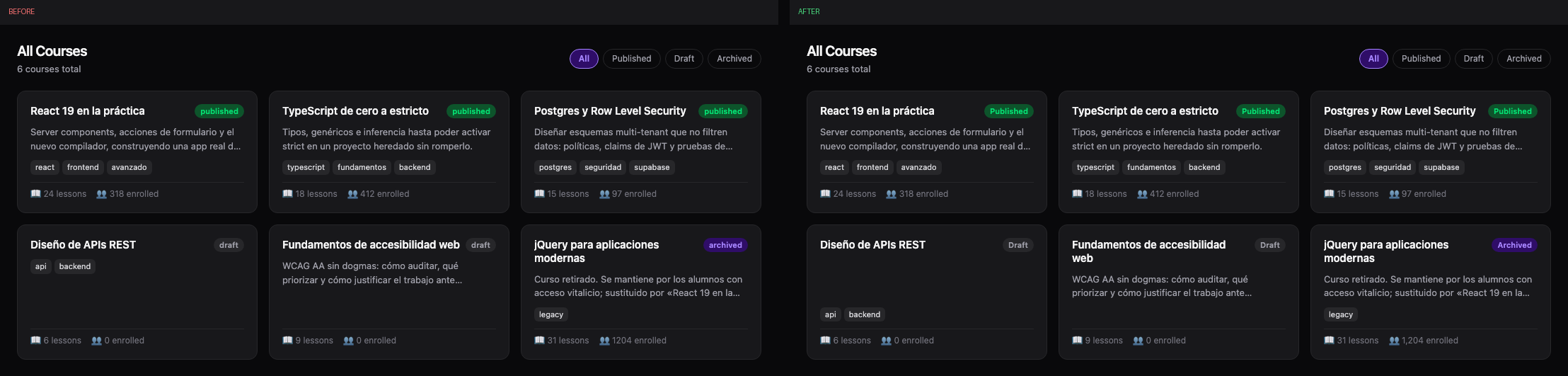Open Fundamentos de accesibilidad web in AFTER panel
1568x376 pixels.
1148,251
